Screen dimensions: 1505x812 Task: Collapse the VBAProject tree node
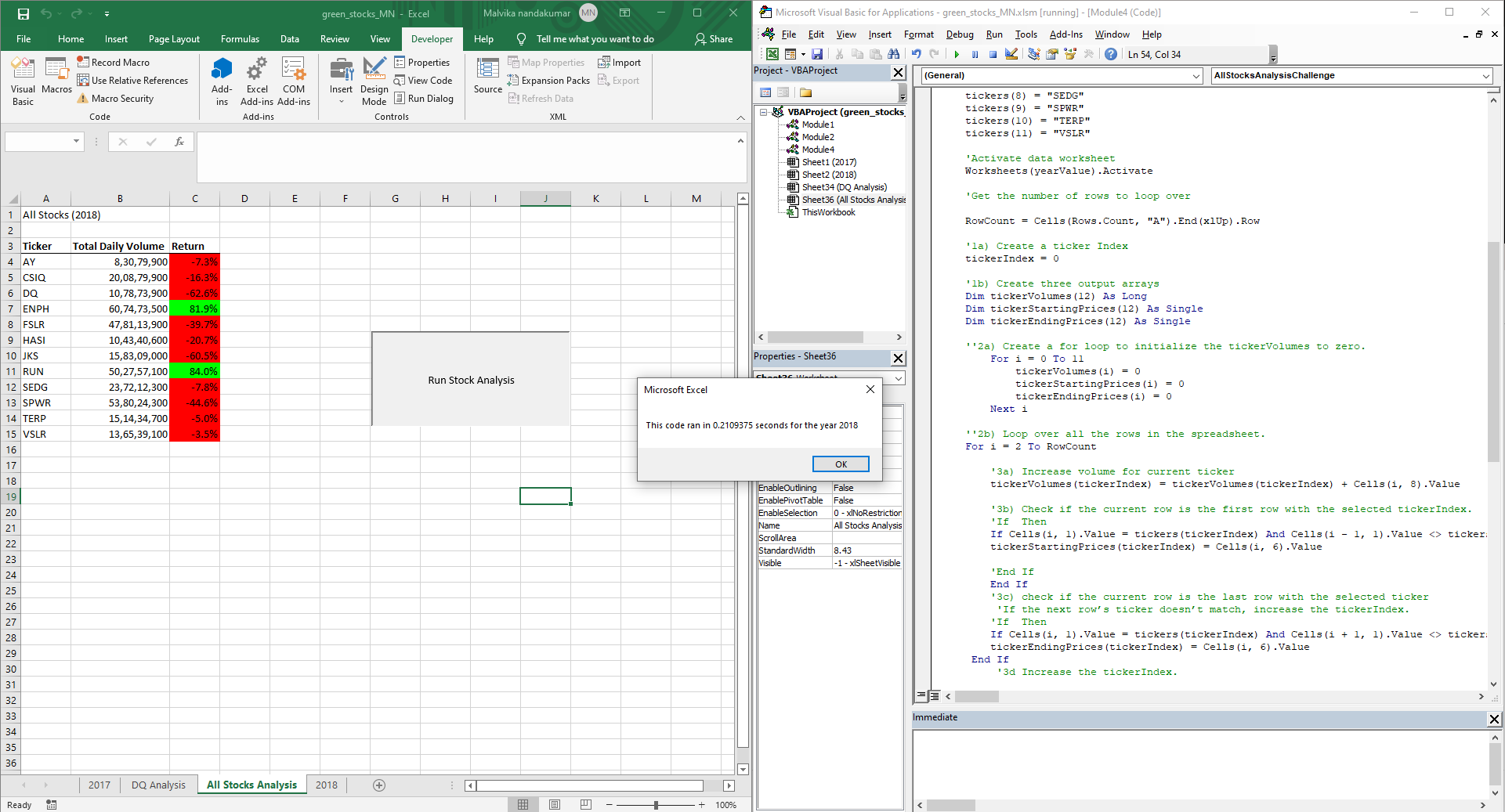tap(763, 112)
